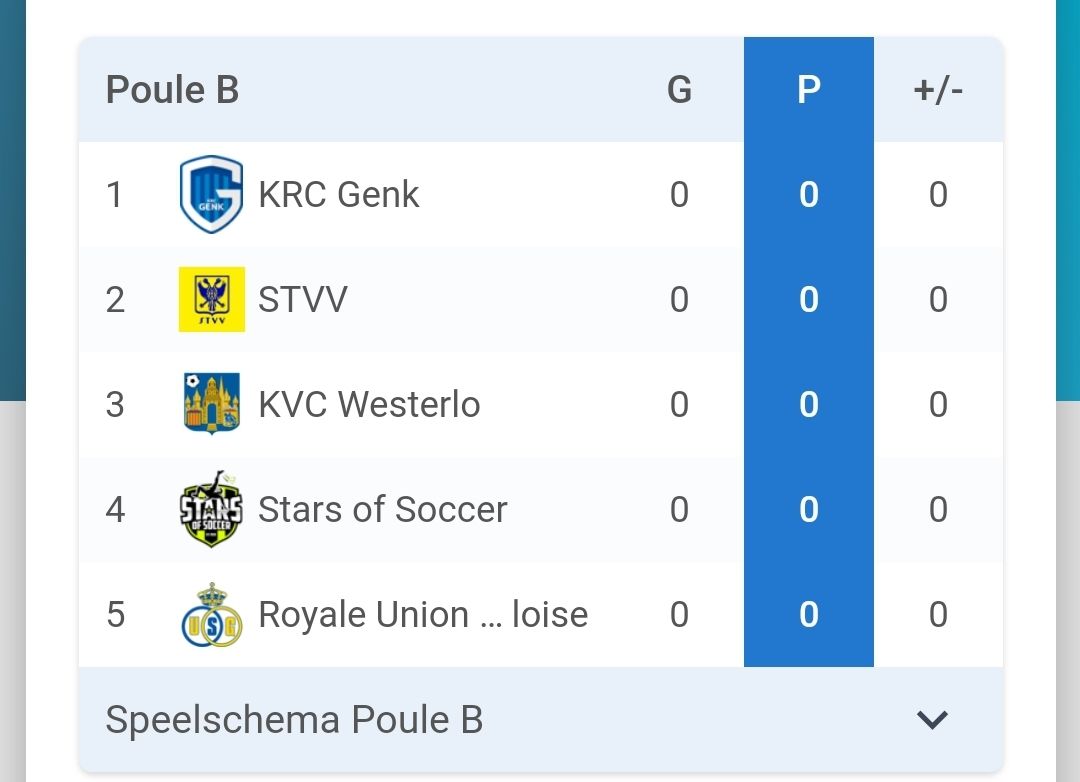Click the KVC Westerlo crest icon
Viewport: 1080px width, 782px height.
coord(211,404)
